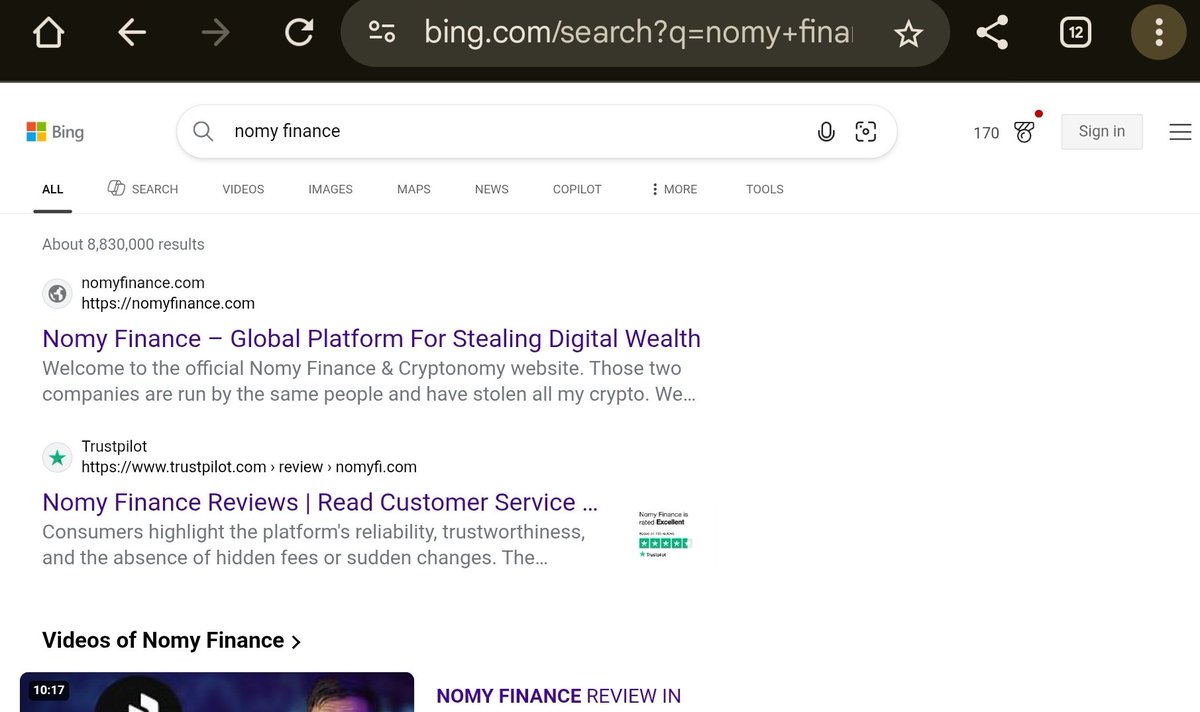Open the Bing hamburger menu
This screenshot has height=712, width=1200.
point(1180,132)
